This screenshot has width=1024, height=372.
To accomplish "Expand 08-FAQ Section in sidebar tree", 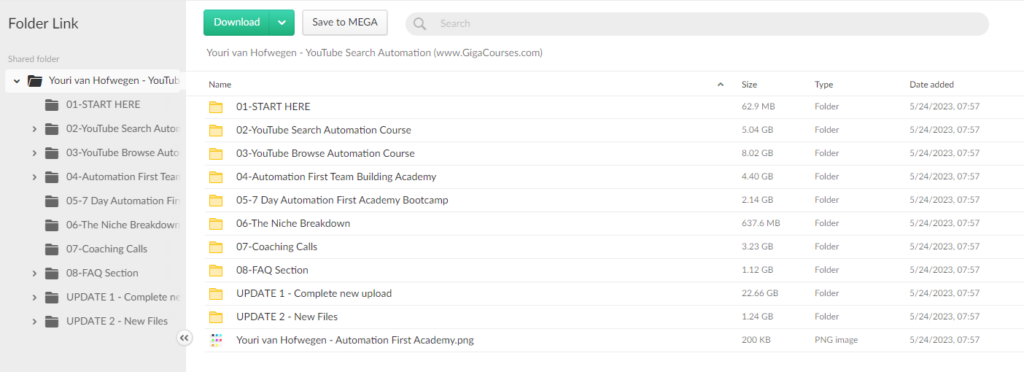I will click(35, 273).
